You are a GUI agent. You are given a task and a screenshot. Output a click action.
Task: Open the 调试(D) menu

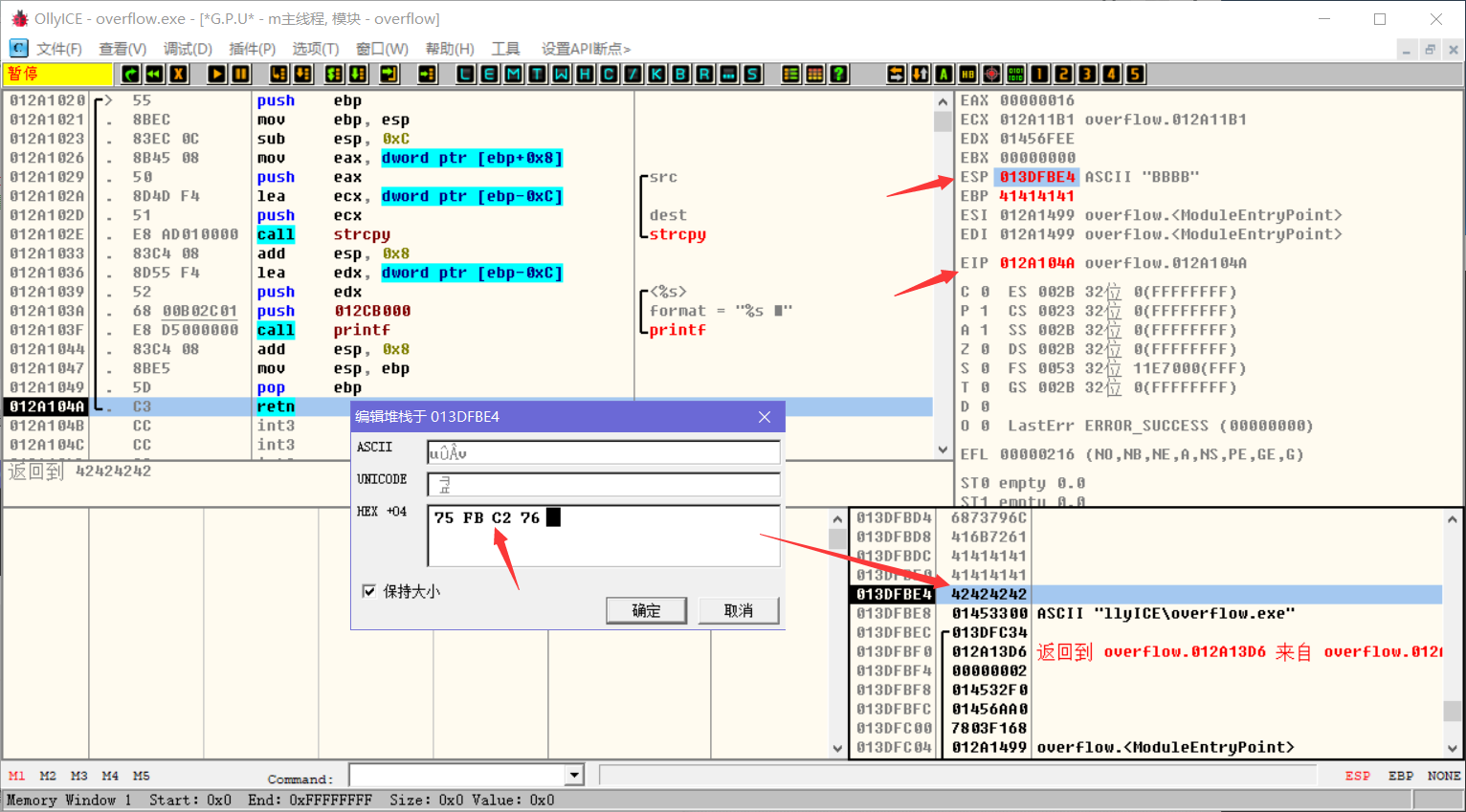[x=188, y=49]
